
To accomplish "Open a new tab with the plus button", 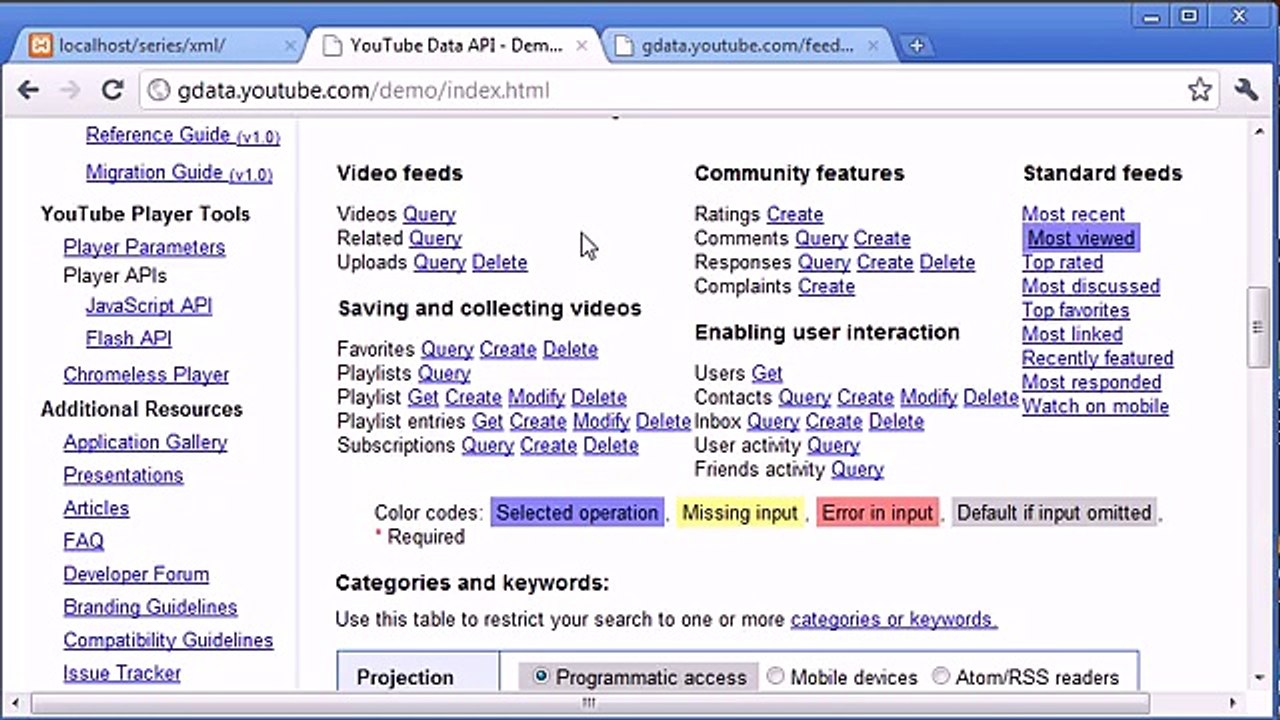I will pyautogui.click(x=916, y=45).
